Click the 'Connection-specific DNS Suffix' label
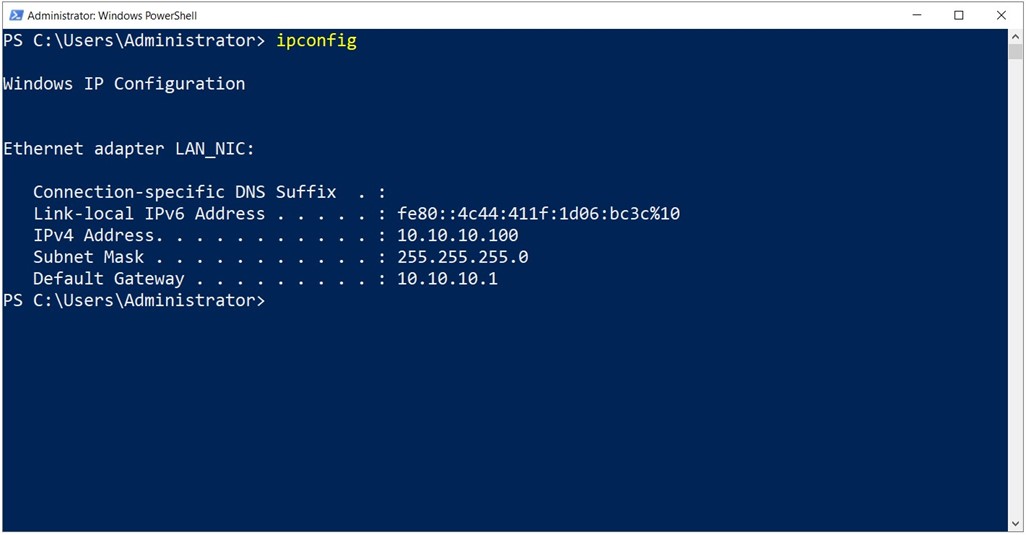The height and width of the screenshot is (535, 1026). click(185, 192)
